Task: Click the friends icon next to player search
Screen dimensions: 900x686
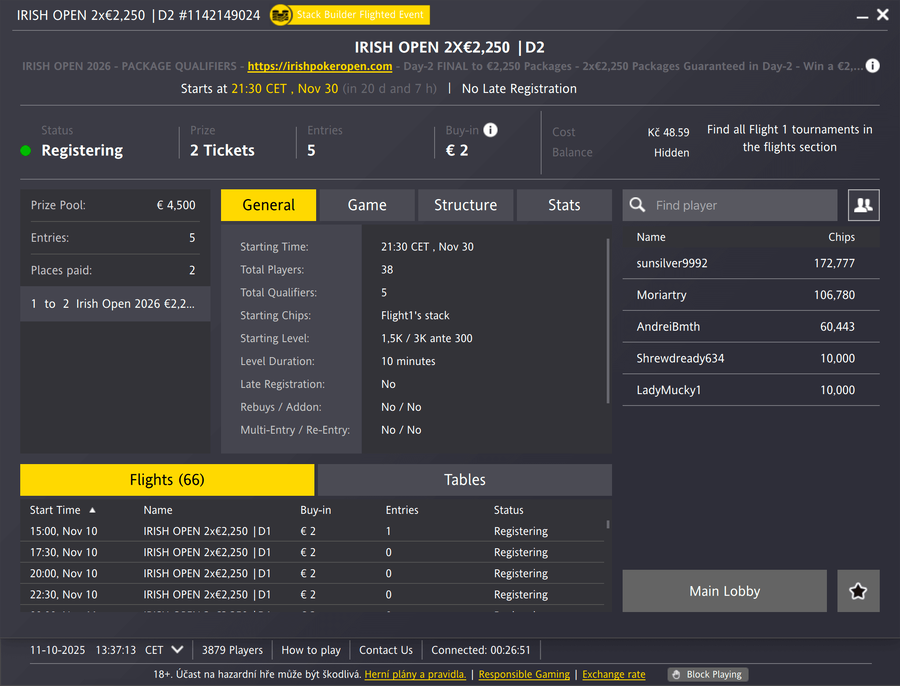Action: [863, 205]
